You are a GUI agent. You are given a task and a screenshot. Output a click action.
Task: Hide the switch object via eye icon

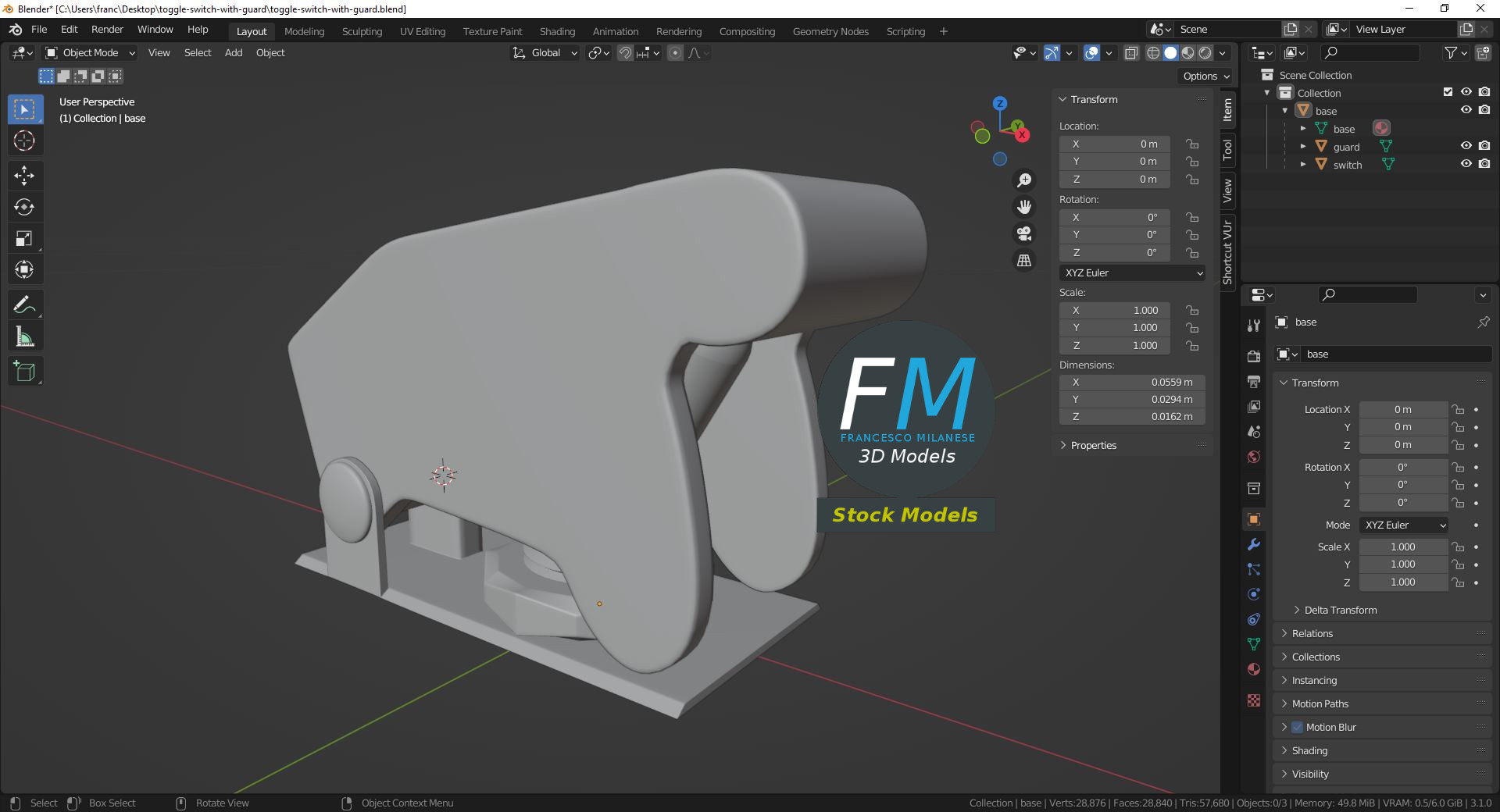(1466, 164)
